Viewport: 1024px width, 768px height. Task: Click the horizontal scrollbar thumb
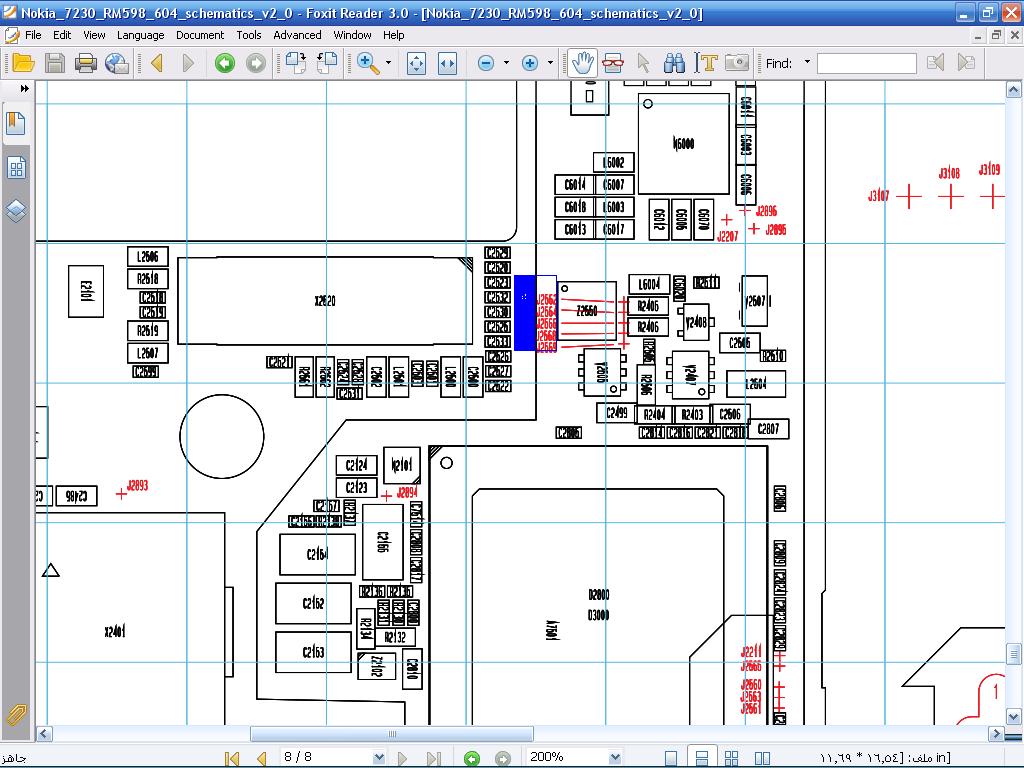[392, 734]
